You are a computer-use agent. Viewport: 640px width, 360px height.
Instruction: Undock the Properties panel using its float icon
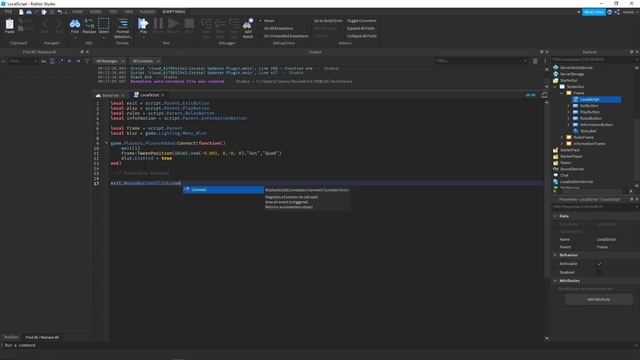point(631,199)
